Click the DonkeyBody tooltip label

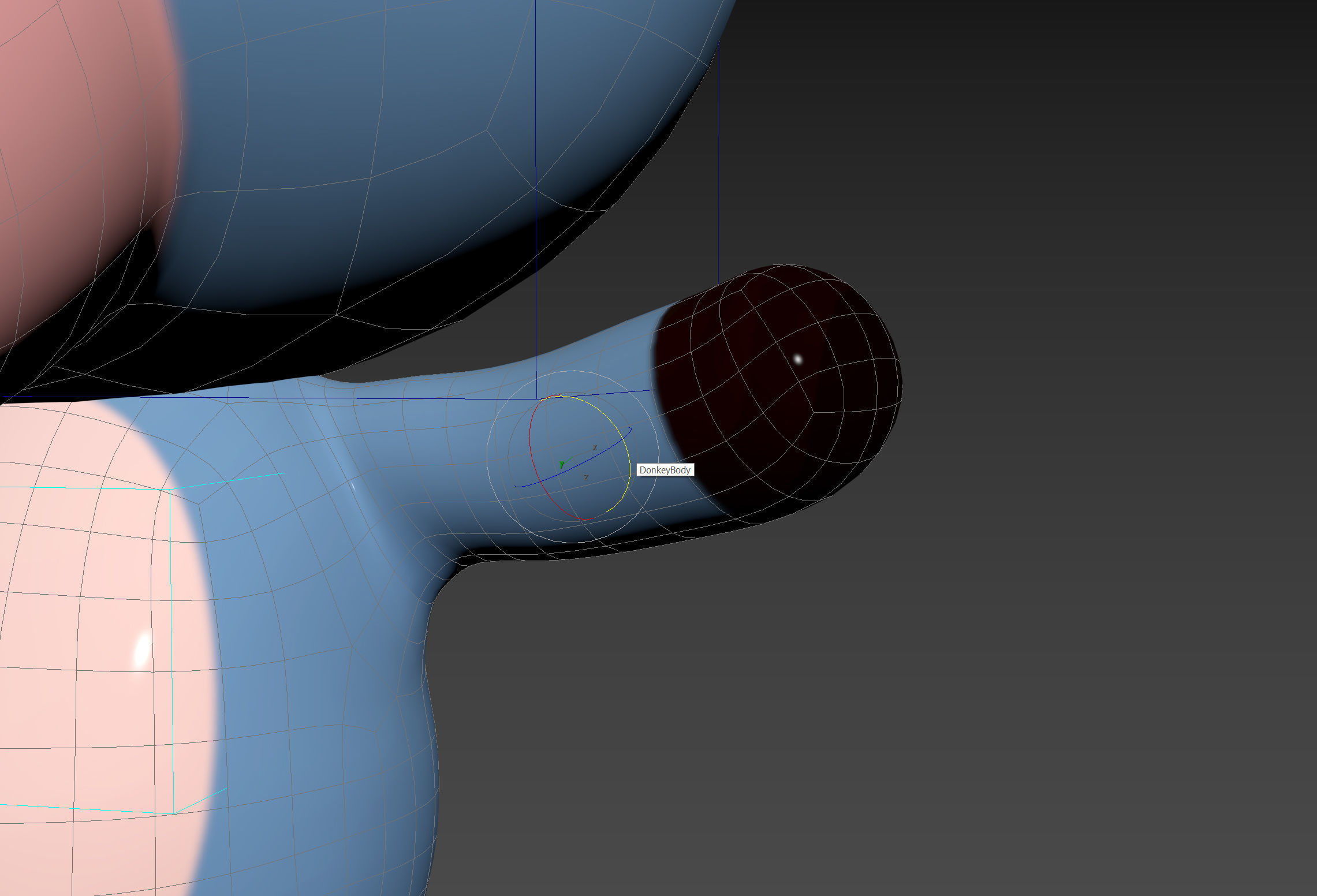(x=665, y=470)
